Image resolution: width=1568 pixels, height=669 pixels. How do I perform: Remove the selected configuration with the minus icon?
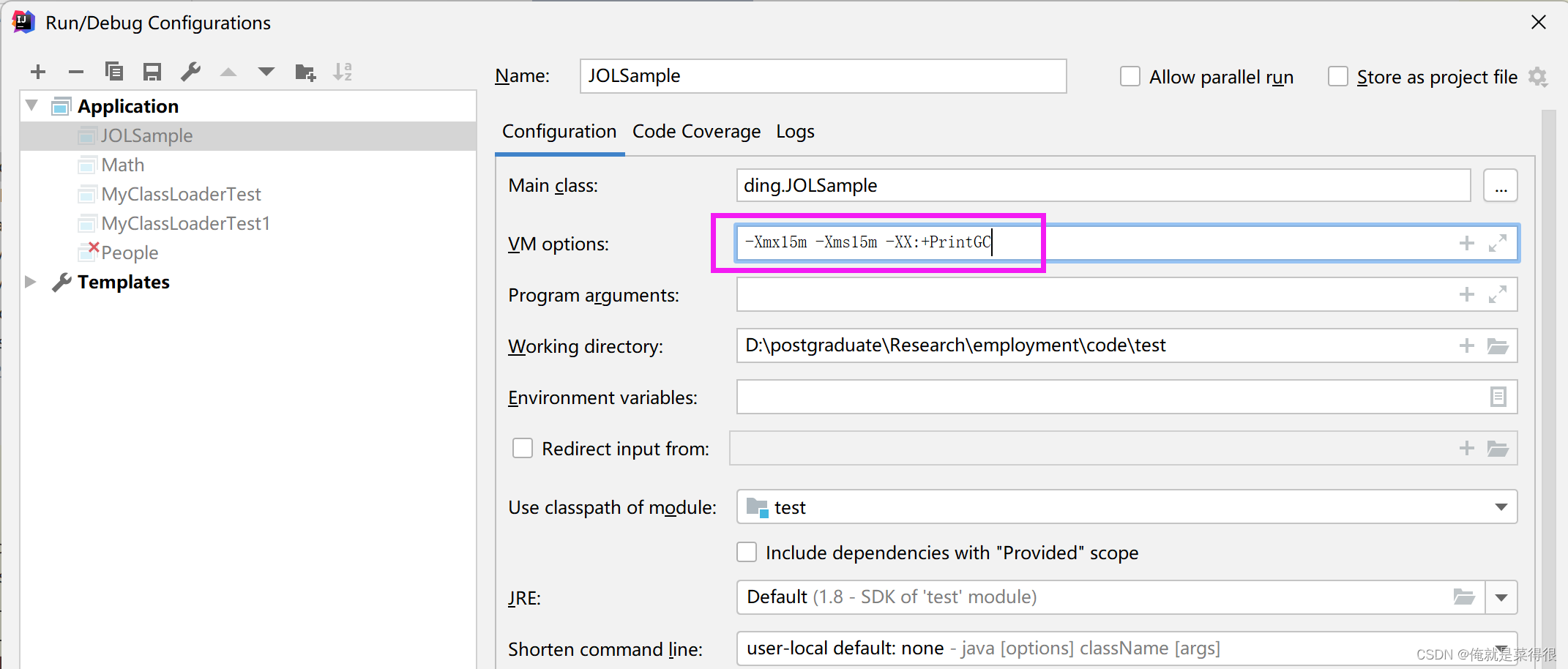tap(76, 72)
